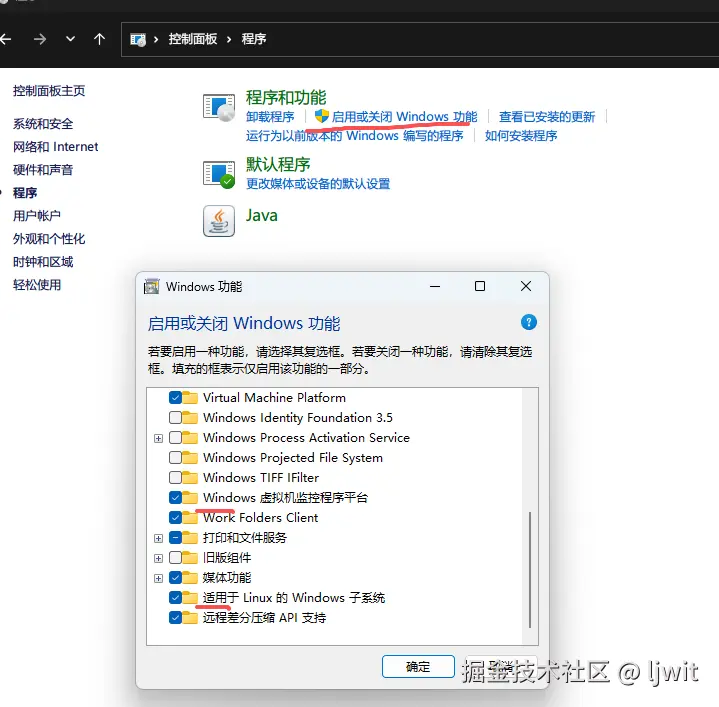Click the features list vertical scrollbar thumb
This screenshot has width=719, height=707.
point(530,570)
